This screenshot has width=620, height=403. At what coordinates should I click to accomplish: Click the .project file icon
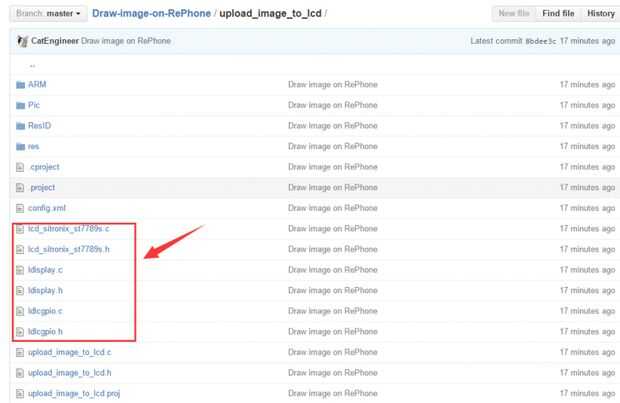(x=20, y=188)
